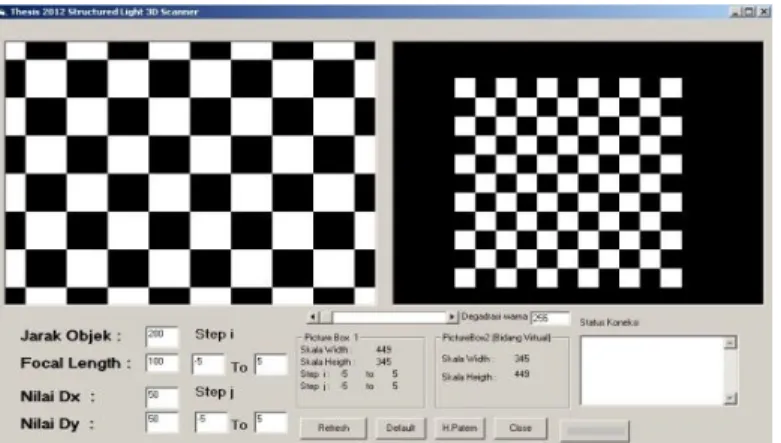Click the Focal Length input field

coord(162,363)
